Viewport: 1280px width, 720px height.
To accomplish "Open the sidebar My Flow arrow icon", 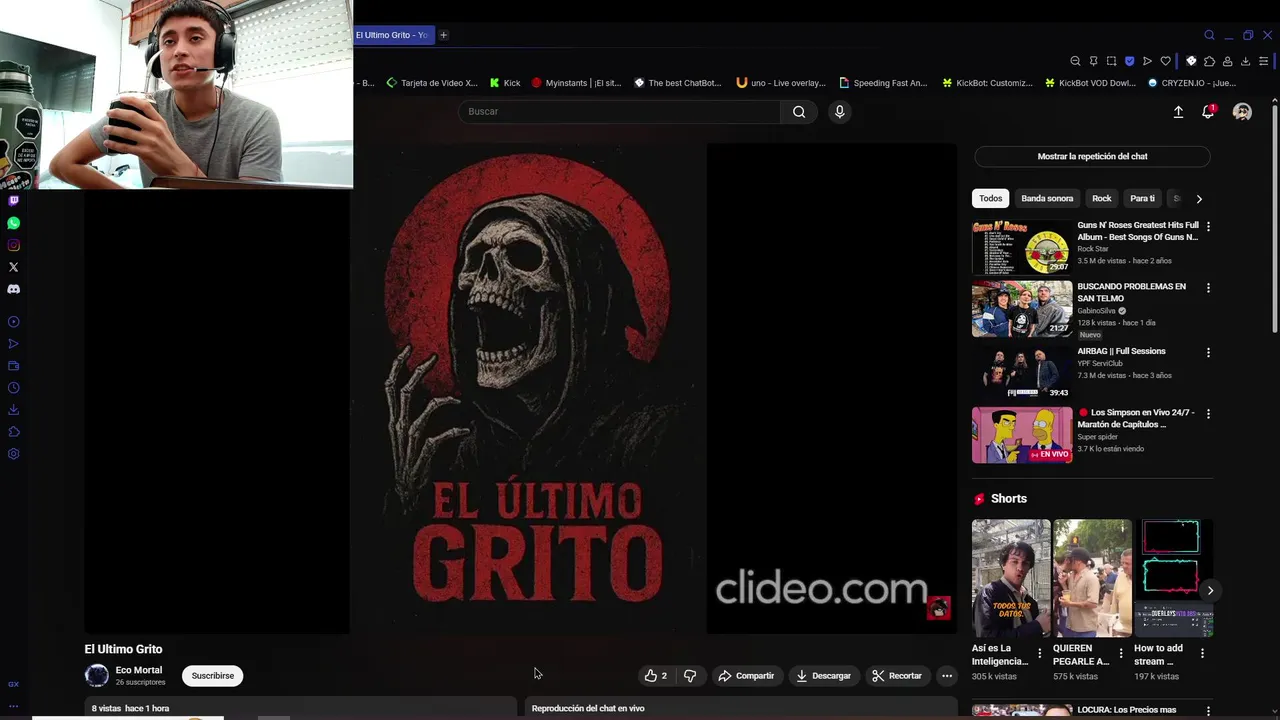I will tap(13, 344).
